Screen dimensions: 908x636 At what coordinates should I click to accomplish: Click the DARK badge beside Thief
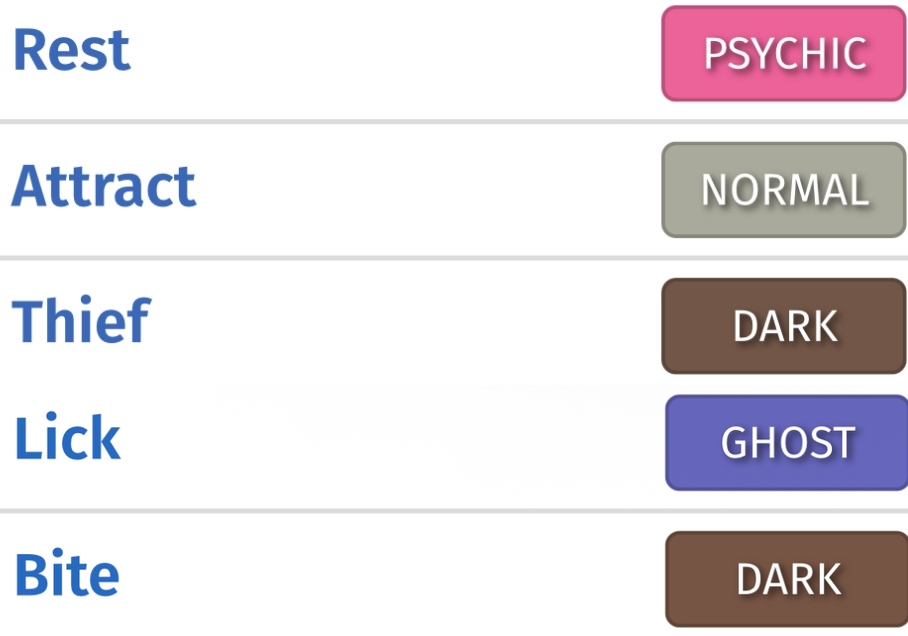(x=784, y=326)
